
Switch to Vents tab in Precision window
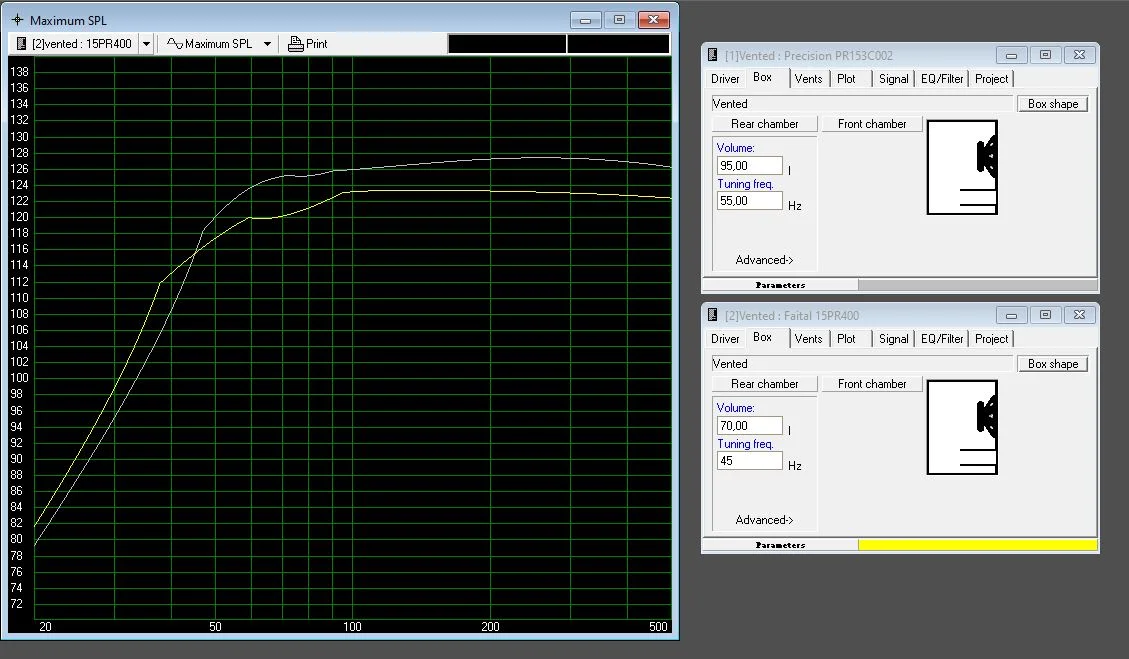click(808, 79)
